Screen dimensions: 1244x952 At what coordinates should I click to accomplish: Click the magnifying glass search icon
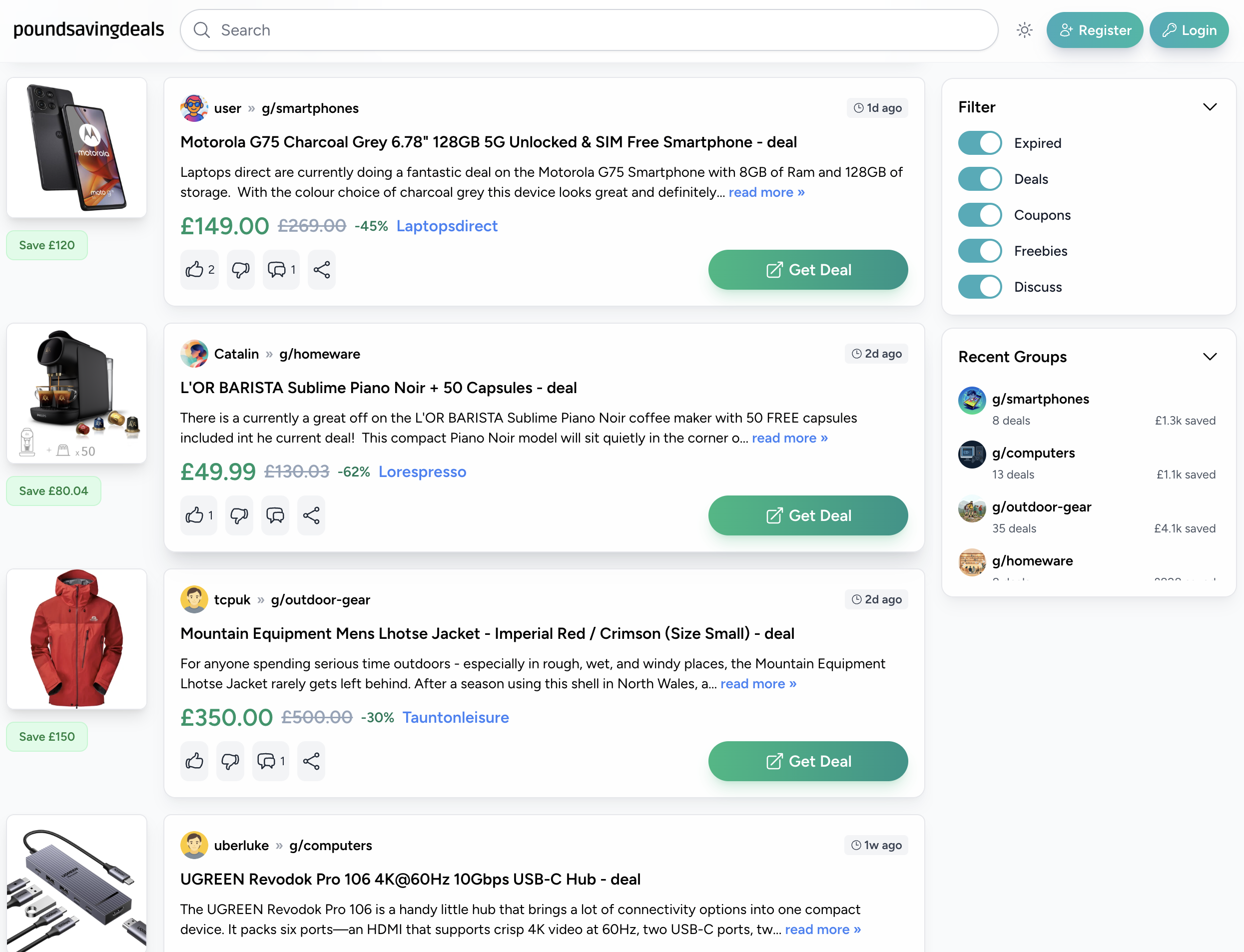pos(202,30)
